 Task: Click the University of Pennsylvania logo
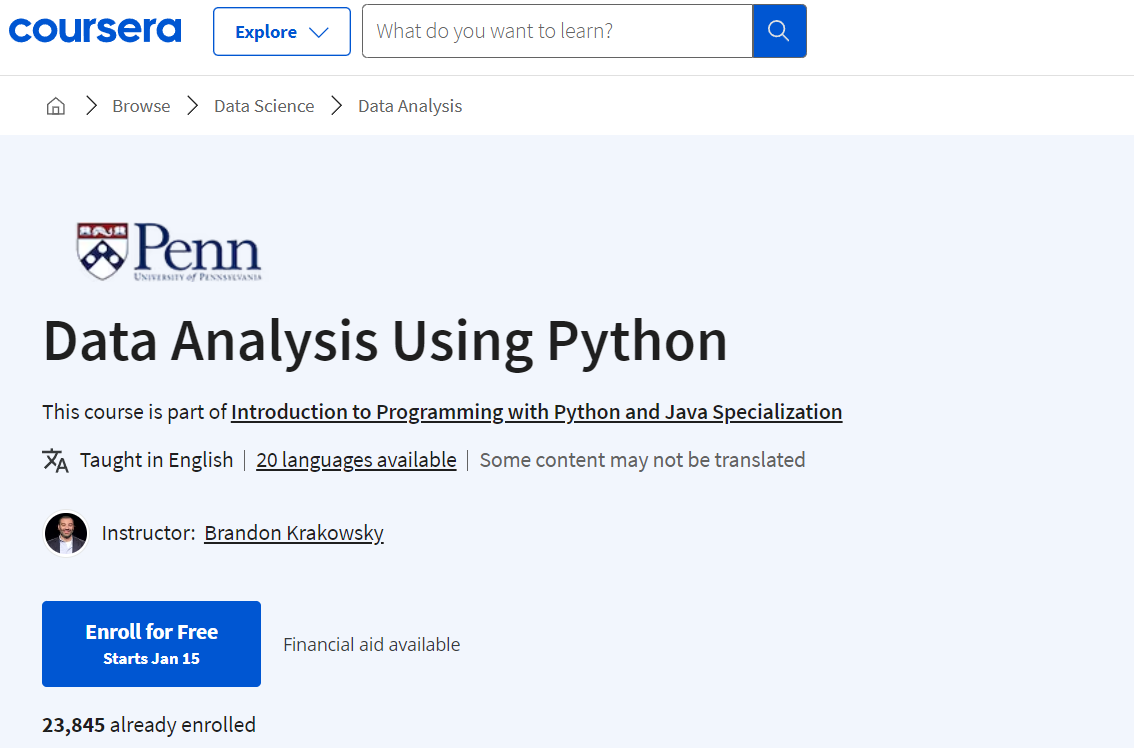(x=169, y=251)
